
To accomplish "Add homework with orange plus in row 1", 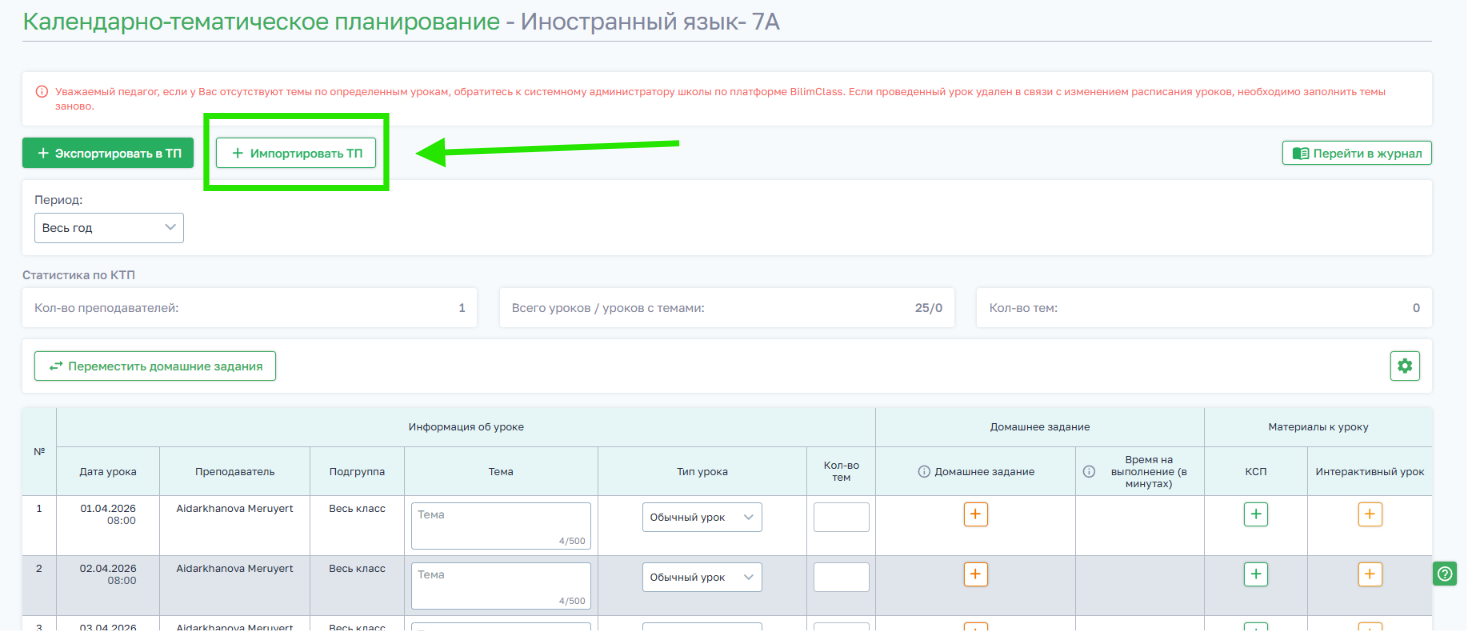I will point(976,514).
